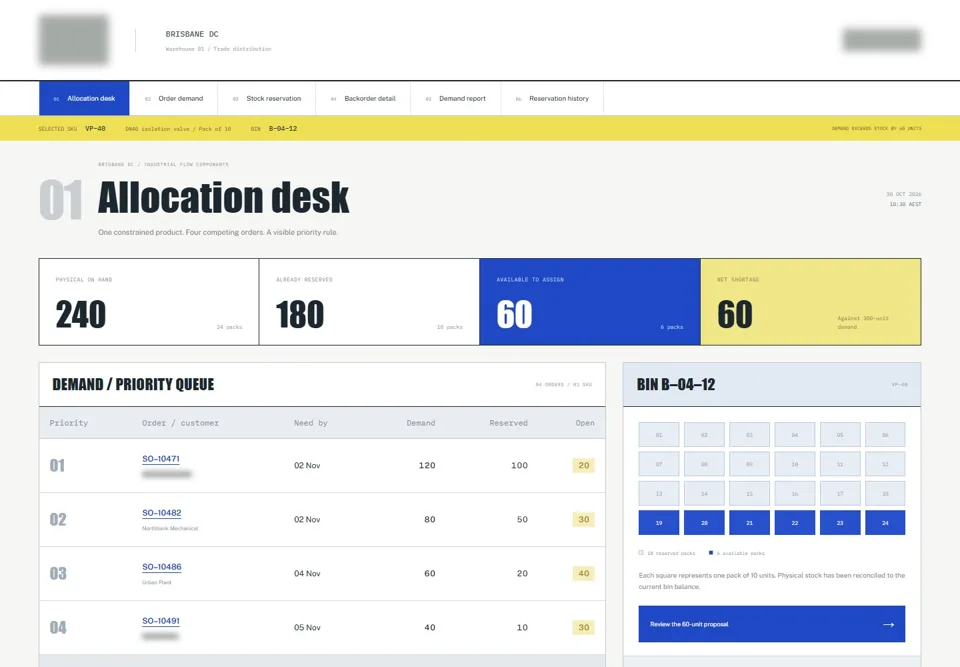Screen dimensions: 960x667
Task: Open the Demand report tab
Action: coord(456,98)
